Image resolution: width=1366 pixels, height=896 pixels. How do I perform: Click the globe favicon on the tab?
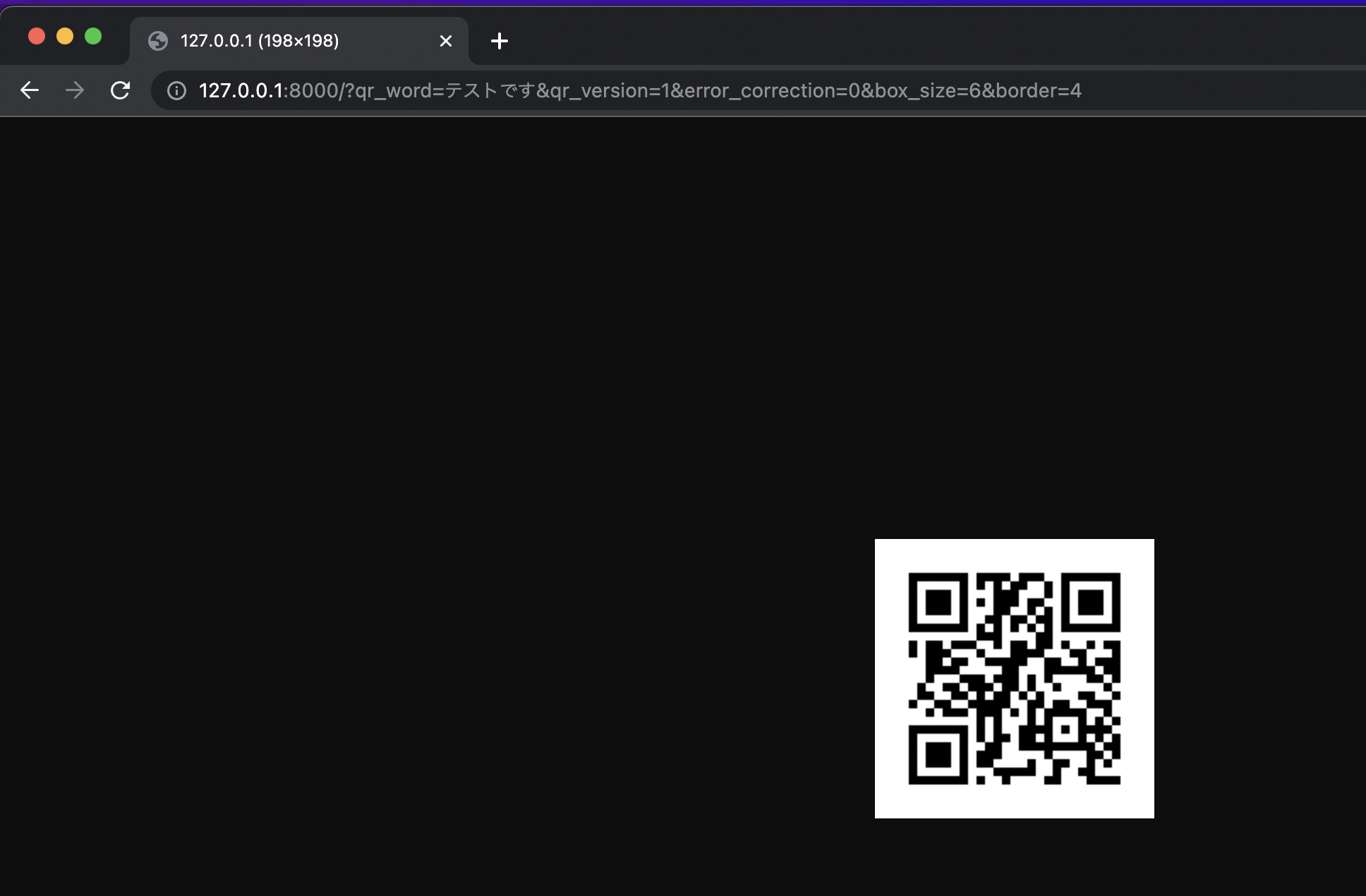click(158, 41)
